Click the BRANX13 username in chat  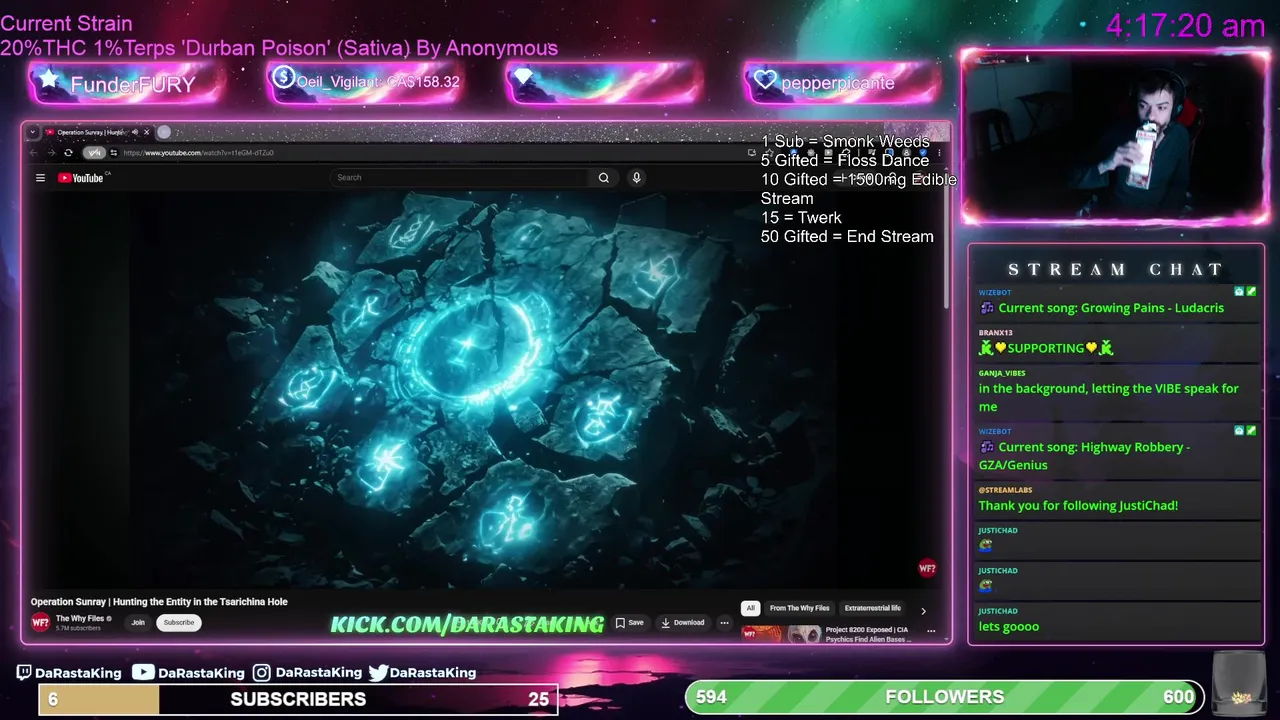pos(996,333)
